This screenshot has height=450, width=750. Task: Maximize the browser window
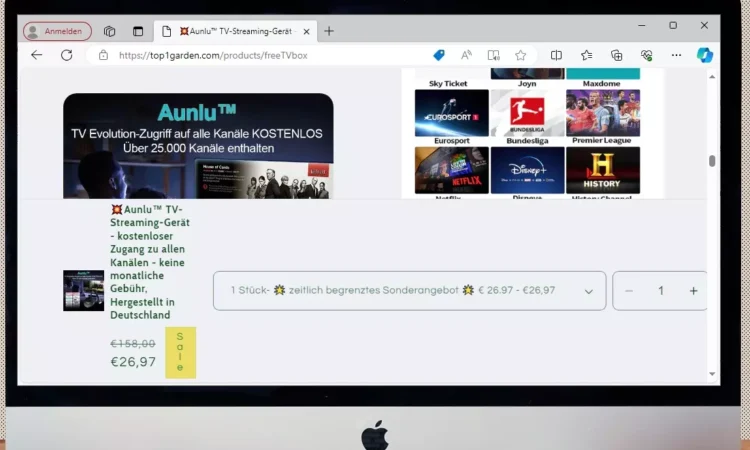(673, 25)
